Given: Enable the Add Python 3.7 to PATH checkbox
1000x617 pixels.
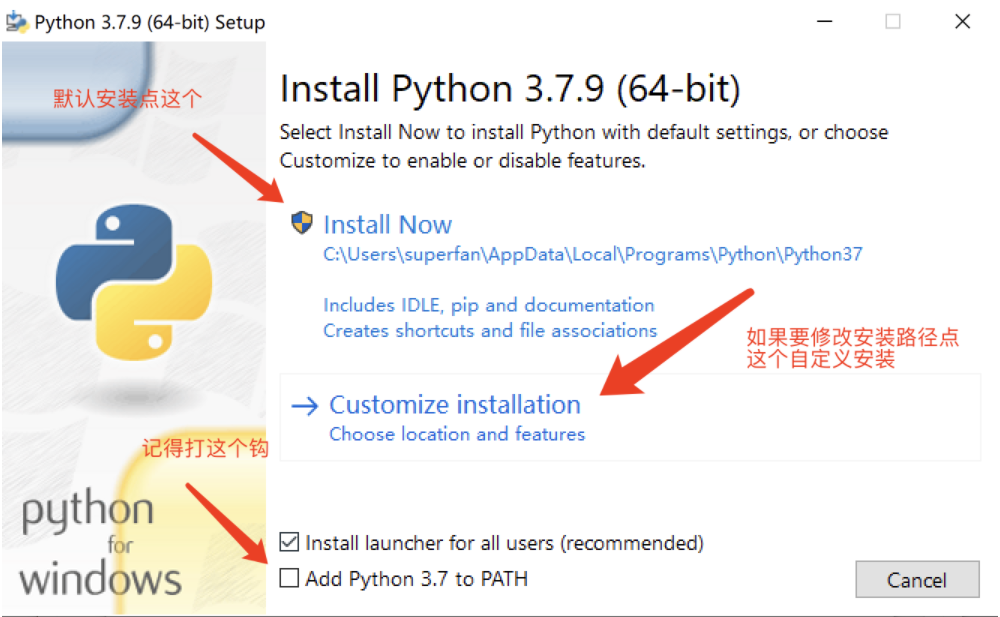Looking at the screenshot, I should pos(290,578).
